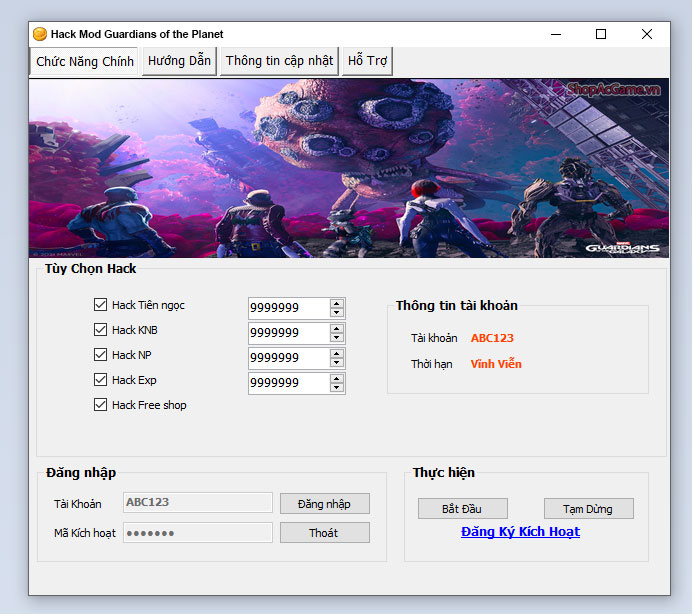This screenshot has height=616, width=693.
Task: Uncheck the Hack Free shop checkbox
Action: (100, 405)
